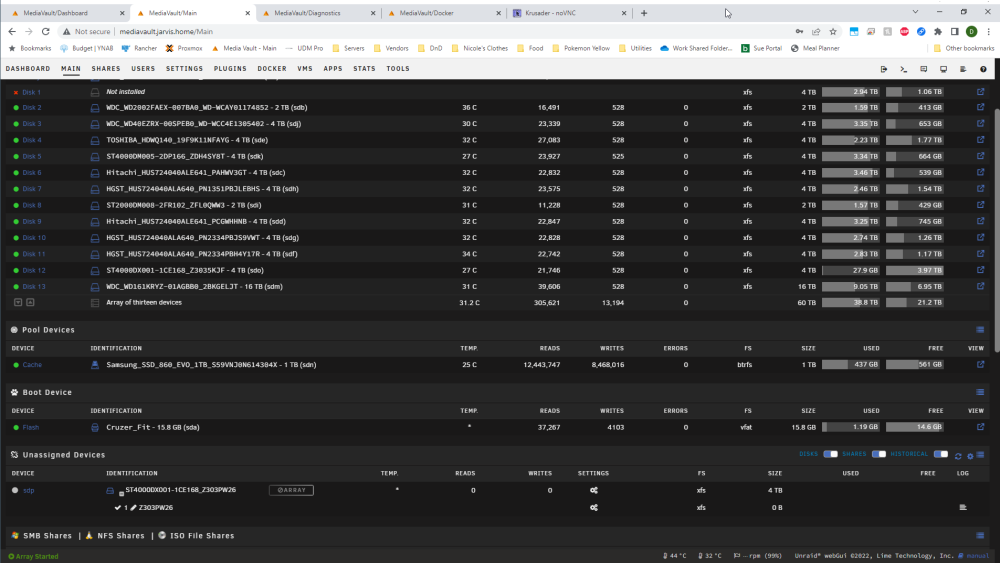Open Boot Device section menu icon
Screen dimensions: 1000x563
click(x=980, y=392)
